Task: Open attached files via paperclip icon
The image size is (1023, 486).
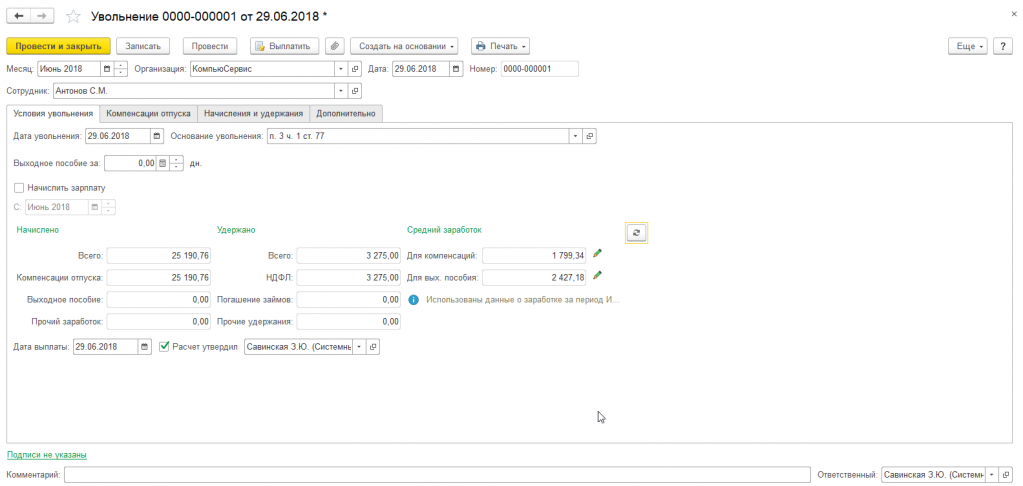Action: click(x=335, y=46)
